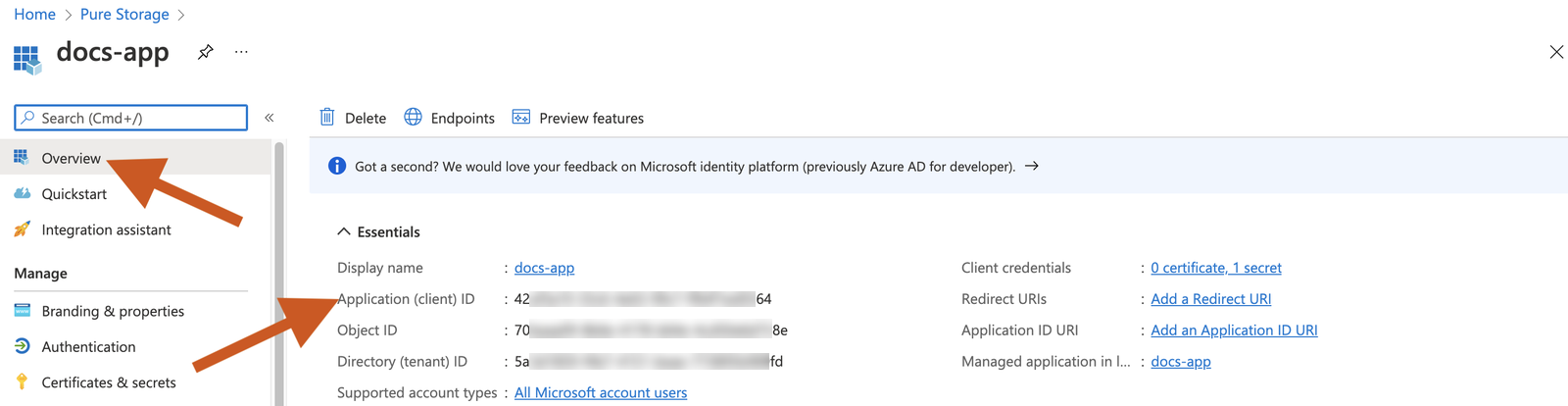Go to Branding & properties
The width and height of the screenshot is (1568, 406).
[113, 311]
